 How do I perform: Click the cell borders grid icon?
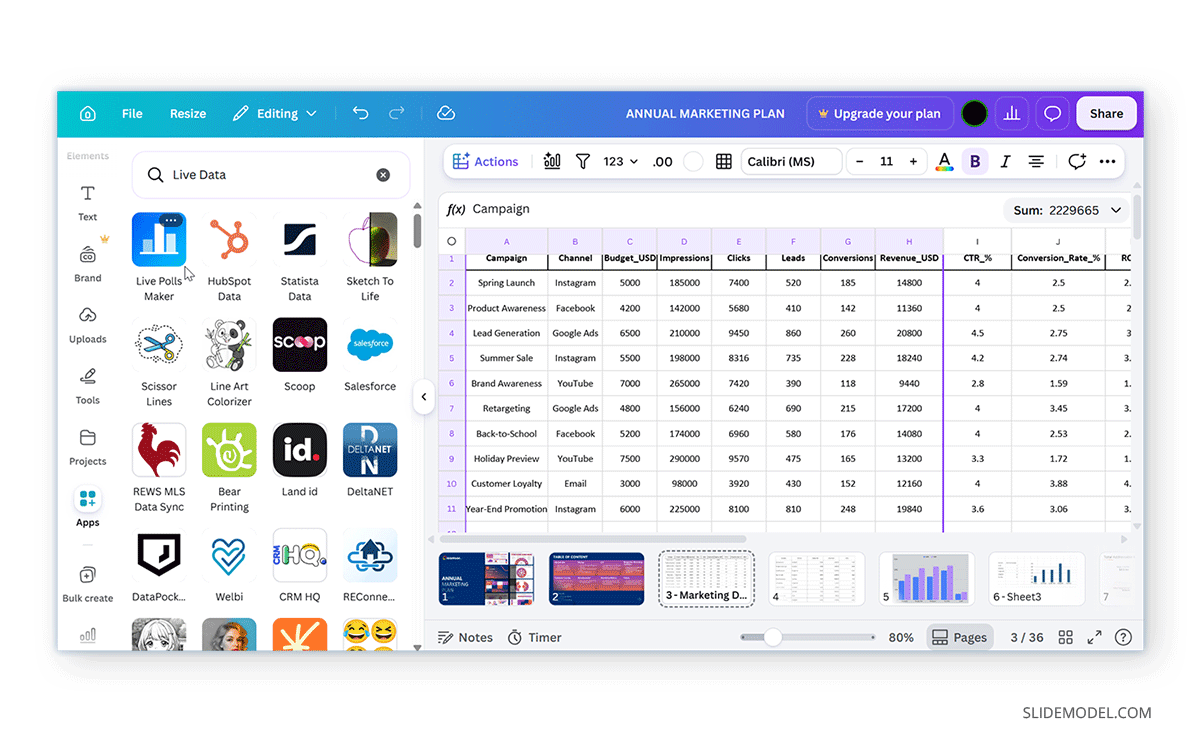coord(724,161)
